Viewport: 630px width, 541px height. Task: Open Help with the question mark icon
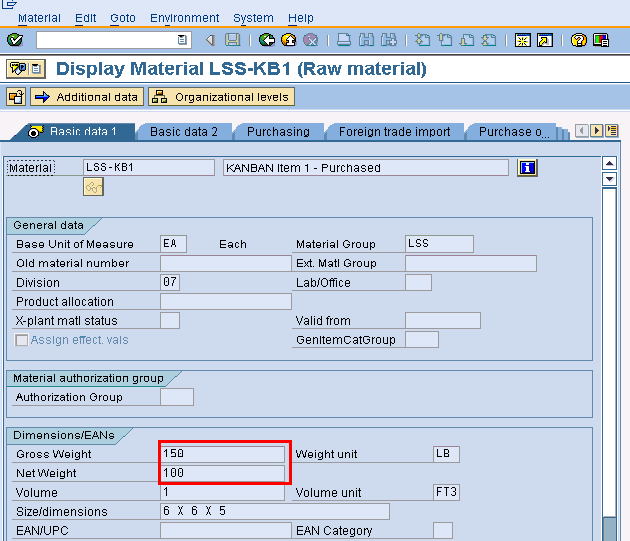pos(579,40)
